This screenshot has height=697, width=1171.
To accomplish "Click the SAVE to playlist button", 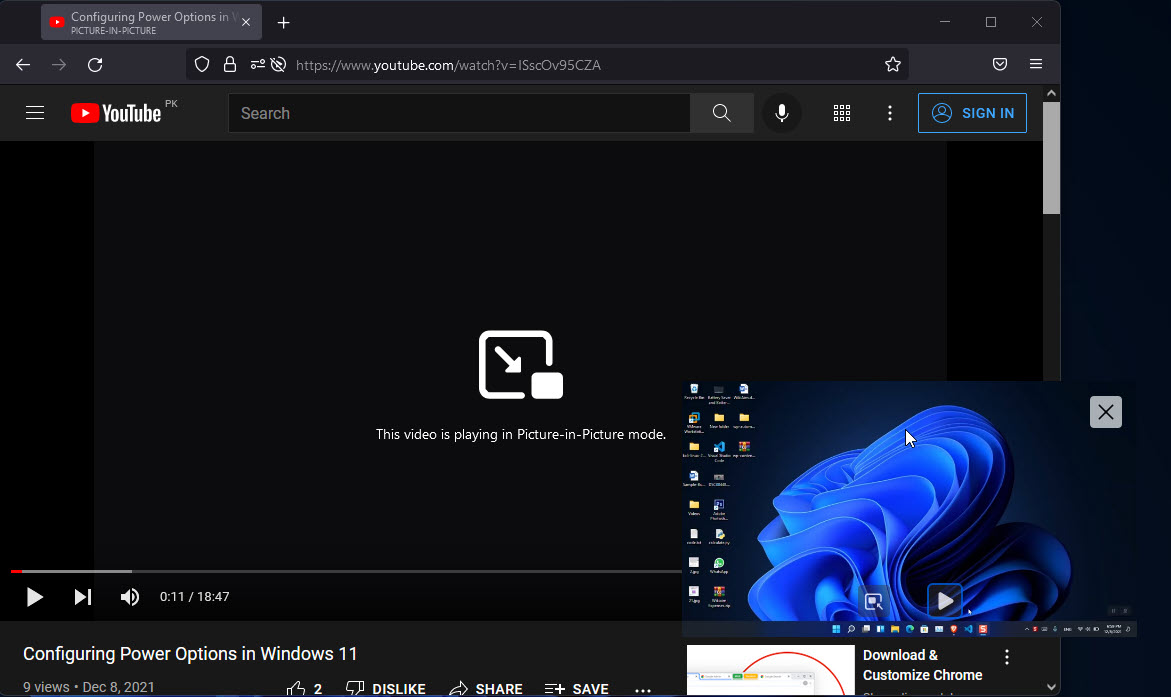I will [x=577, y=688].
